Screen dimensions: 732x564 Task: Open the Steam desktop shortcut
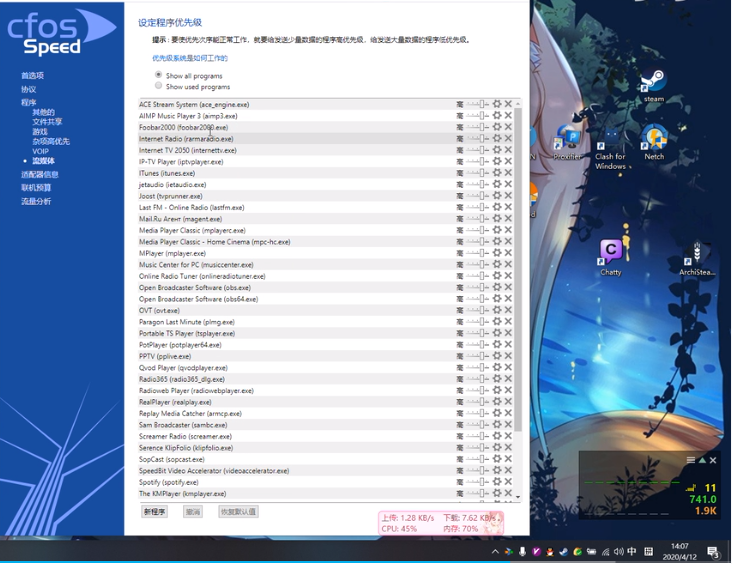coord(654,84)
